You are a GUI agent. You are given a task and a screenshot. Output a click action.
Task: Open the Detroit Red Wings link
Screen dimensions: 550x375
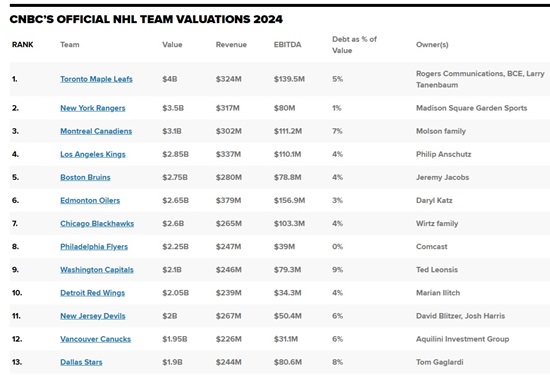click(x=92, y=293)
